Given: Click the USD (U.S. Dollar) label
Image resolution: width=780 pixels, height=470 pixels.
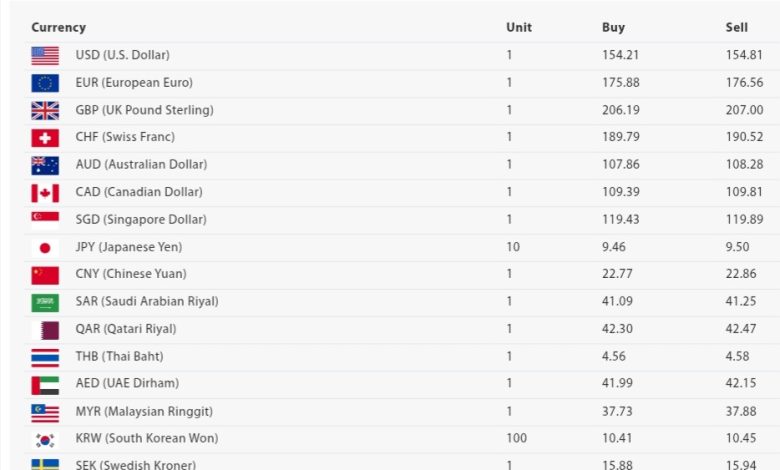Looking at the screenshot, I should (122, 55).
